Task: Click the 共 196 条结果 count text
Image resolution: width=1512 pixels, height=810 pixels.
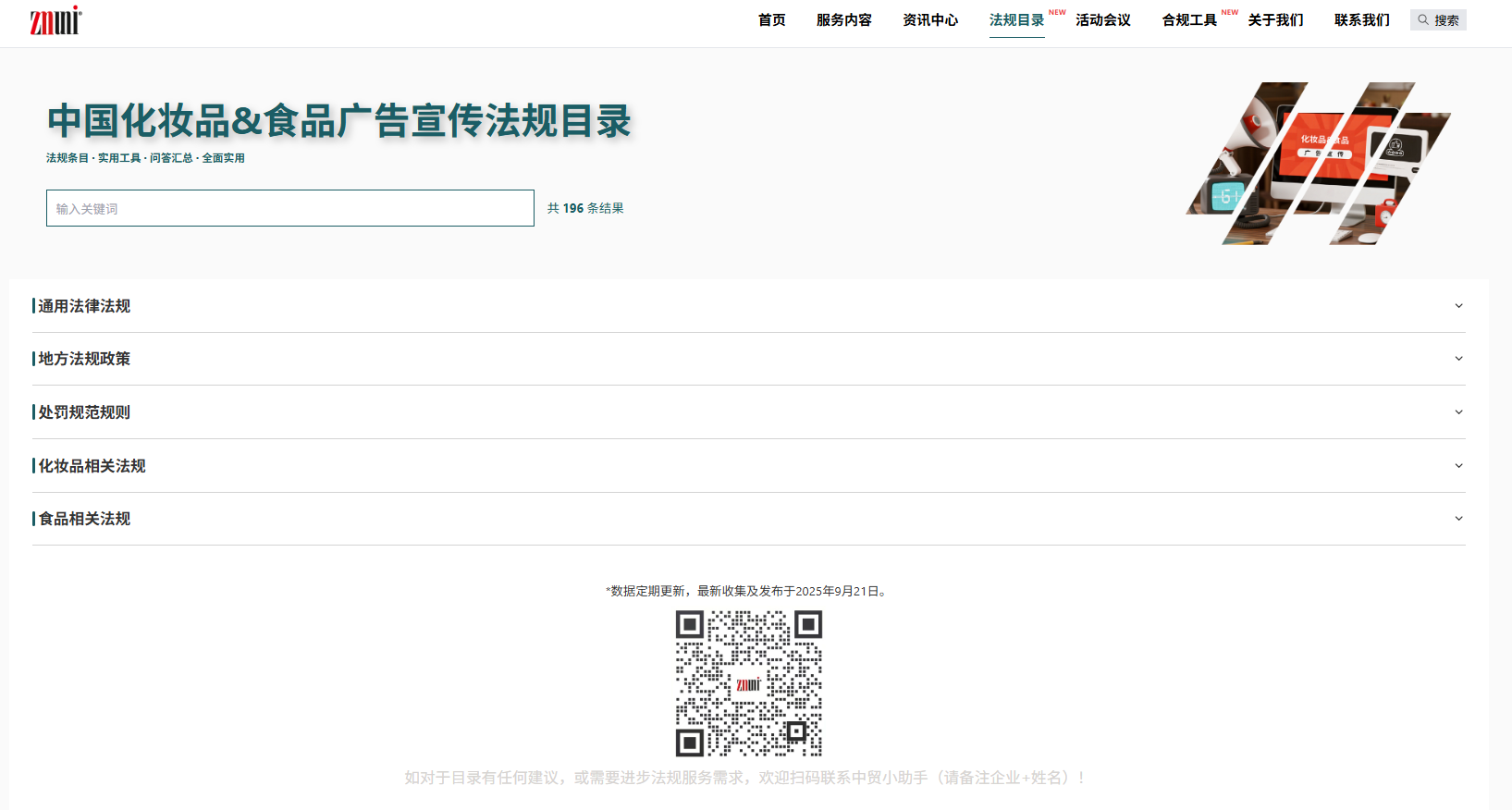Action: tap(585, 208)
